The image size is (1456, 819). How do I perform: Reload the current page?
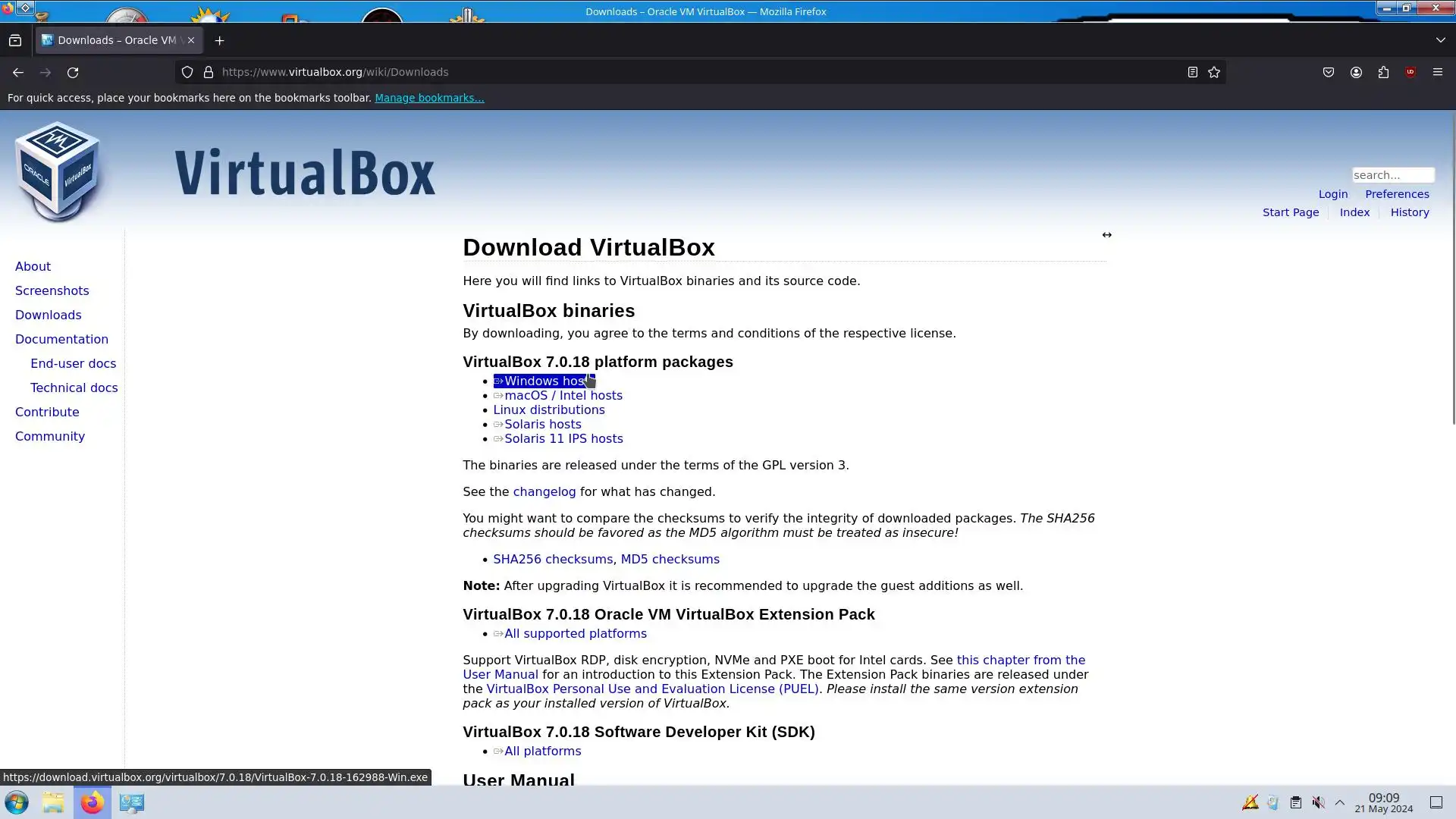(73, 72)
